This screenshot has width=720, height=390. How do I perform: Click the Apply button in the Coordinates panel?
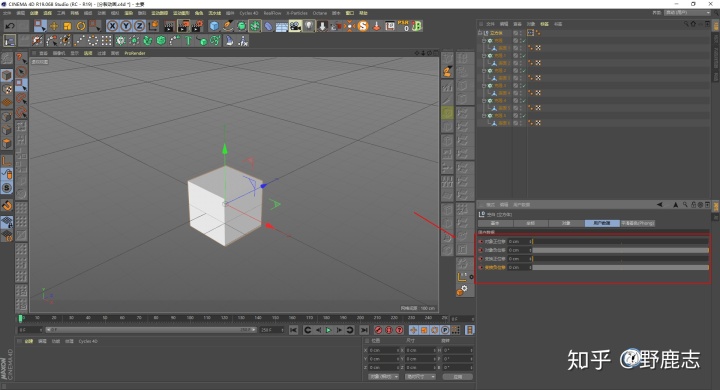(x=458, y=377)
